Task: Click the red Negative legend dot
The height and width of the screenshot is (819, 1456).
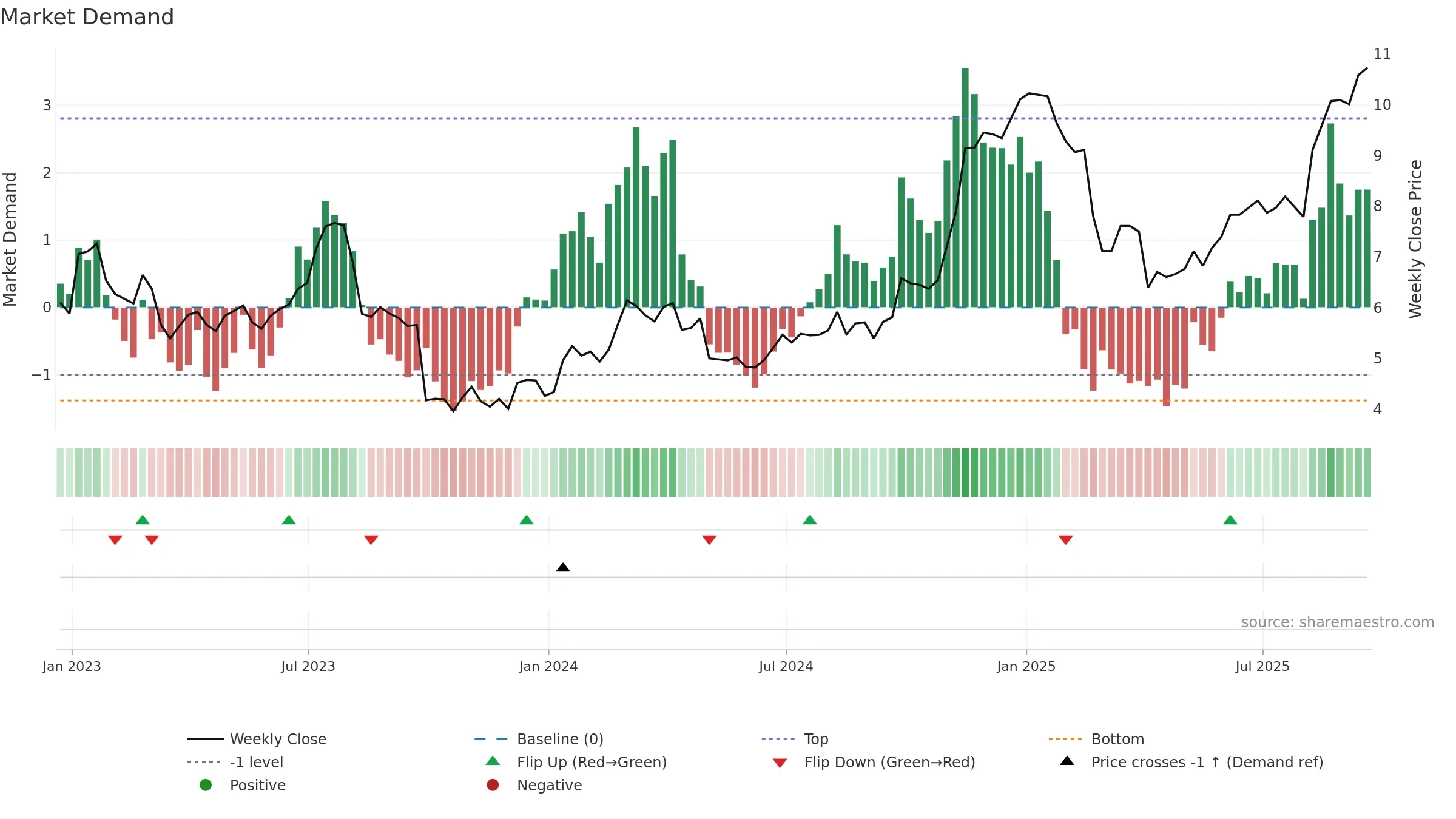Action: 493,785
